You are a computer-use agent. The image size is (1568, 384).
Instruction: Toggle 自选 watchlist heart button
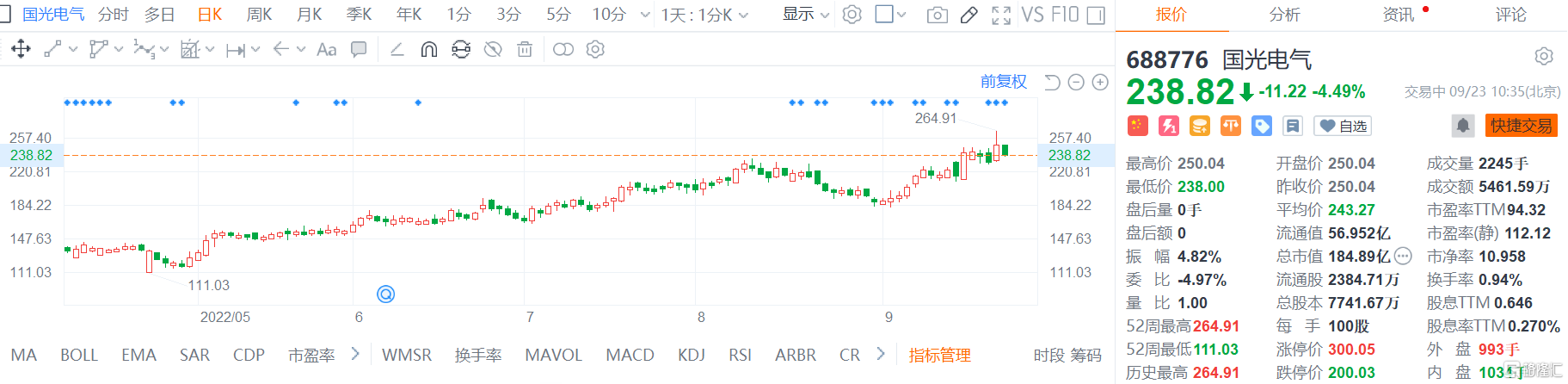(x=1343, y=127)
